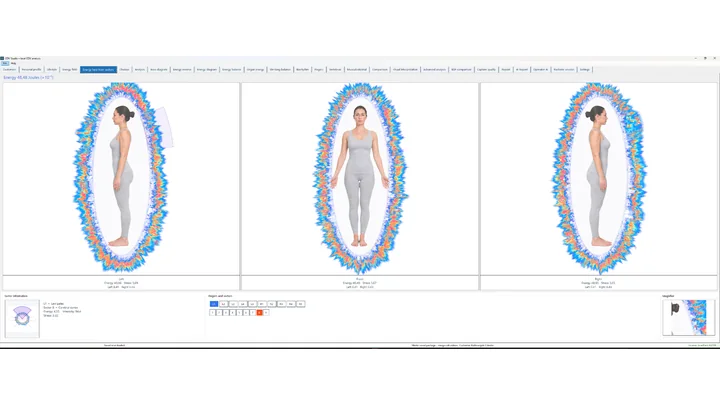Select the second finger button in the row
The image size is (720, 405).
[223, 304]
